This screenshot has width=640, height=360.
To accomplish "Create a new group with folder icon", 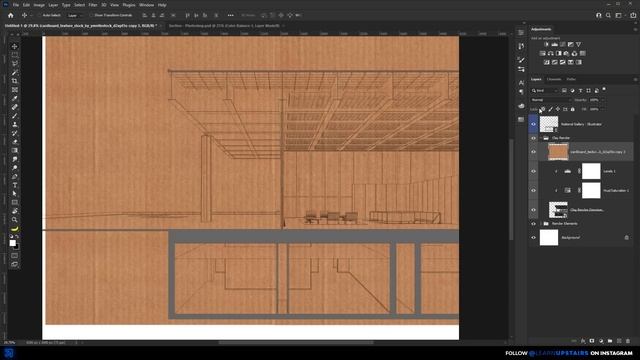I will tap(610, 341).
